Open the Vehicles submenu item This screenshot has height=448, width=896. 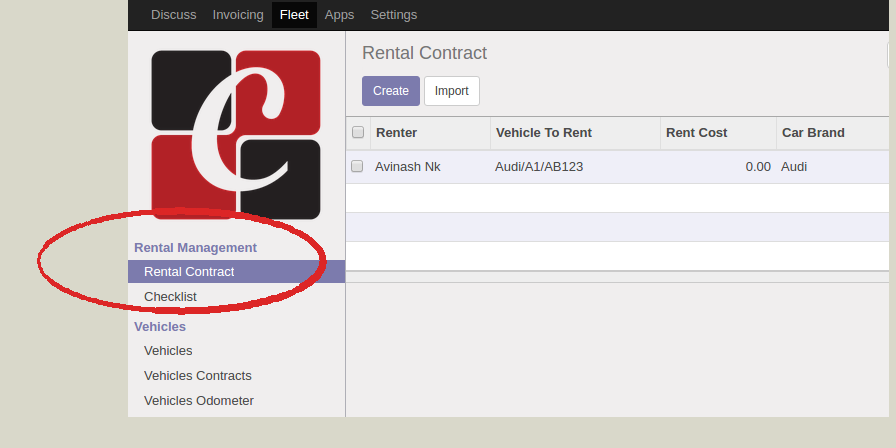[x=168, y=350]
